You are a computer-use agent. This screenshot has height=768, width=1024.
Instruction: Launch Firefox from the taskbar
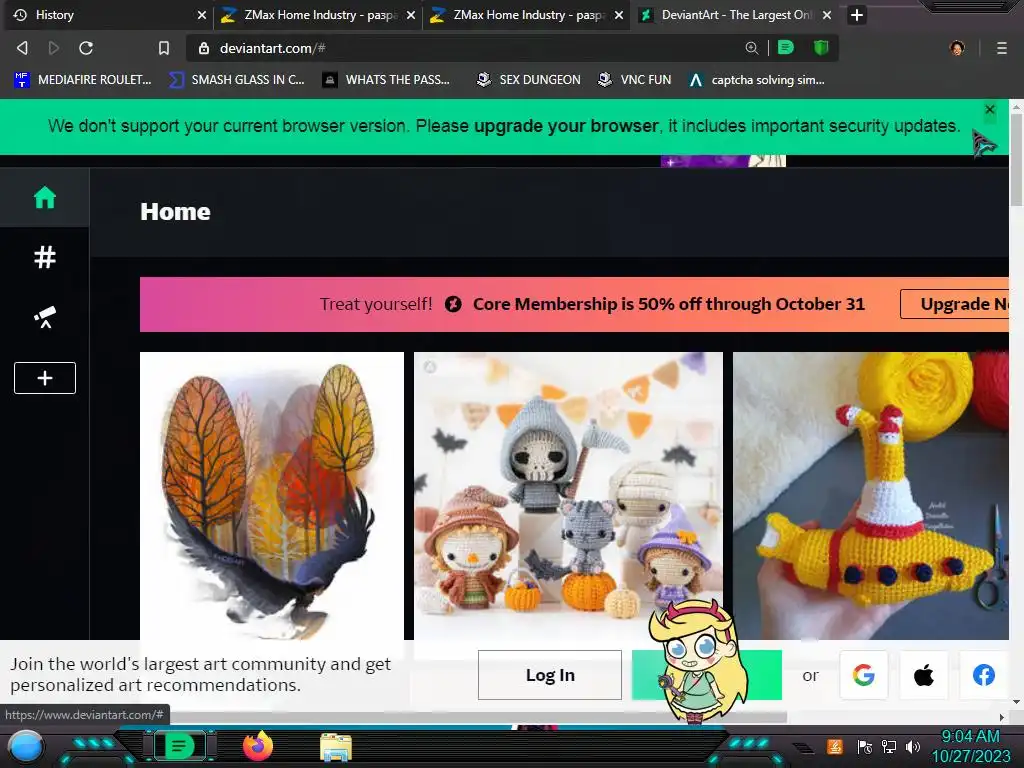click(258, 746)
